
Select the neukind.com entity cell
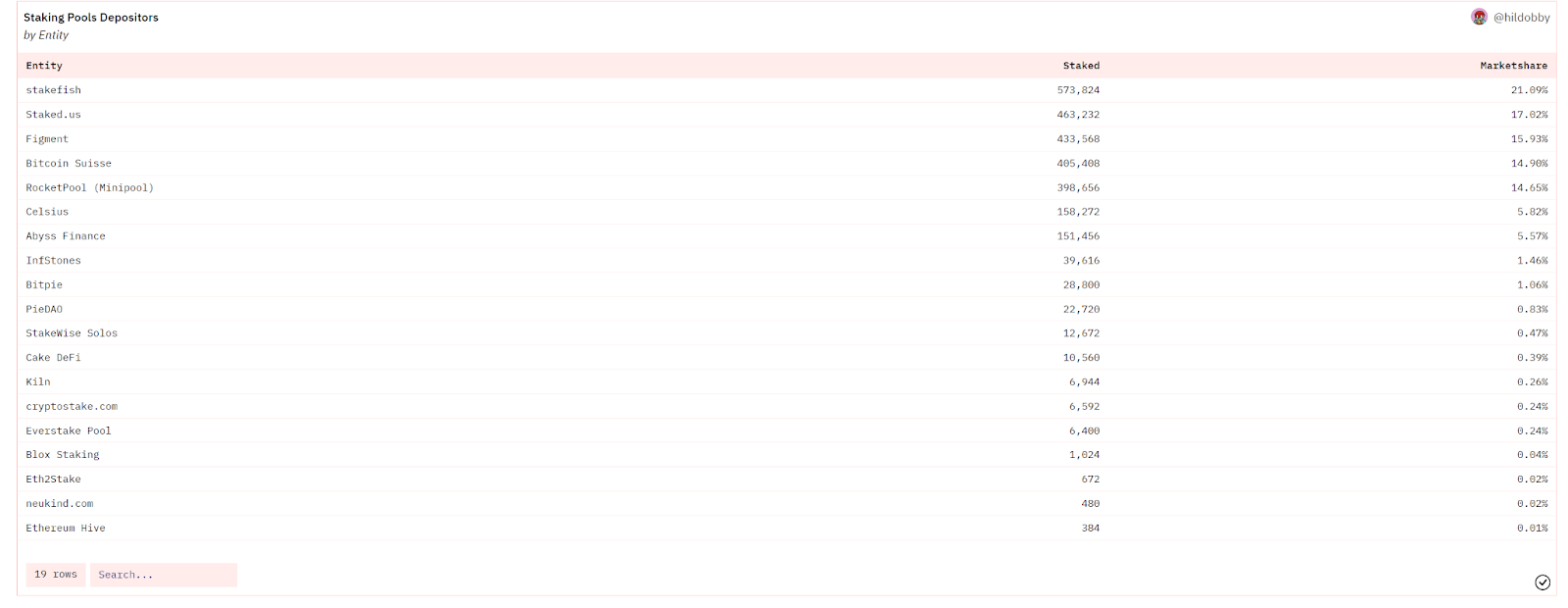[60, 504]
